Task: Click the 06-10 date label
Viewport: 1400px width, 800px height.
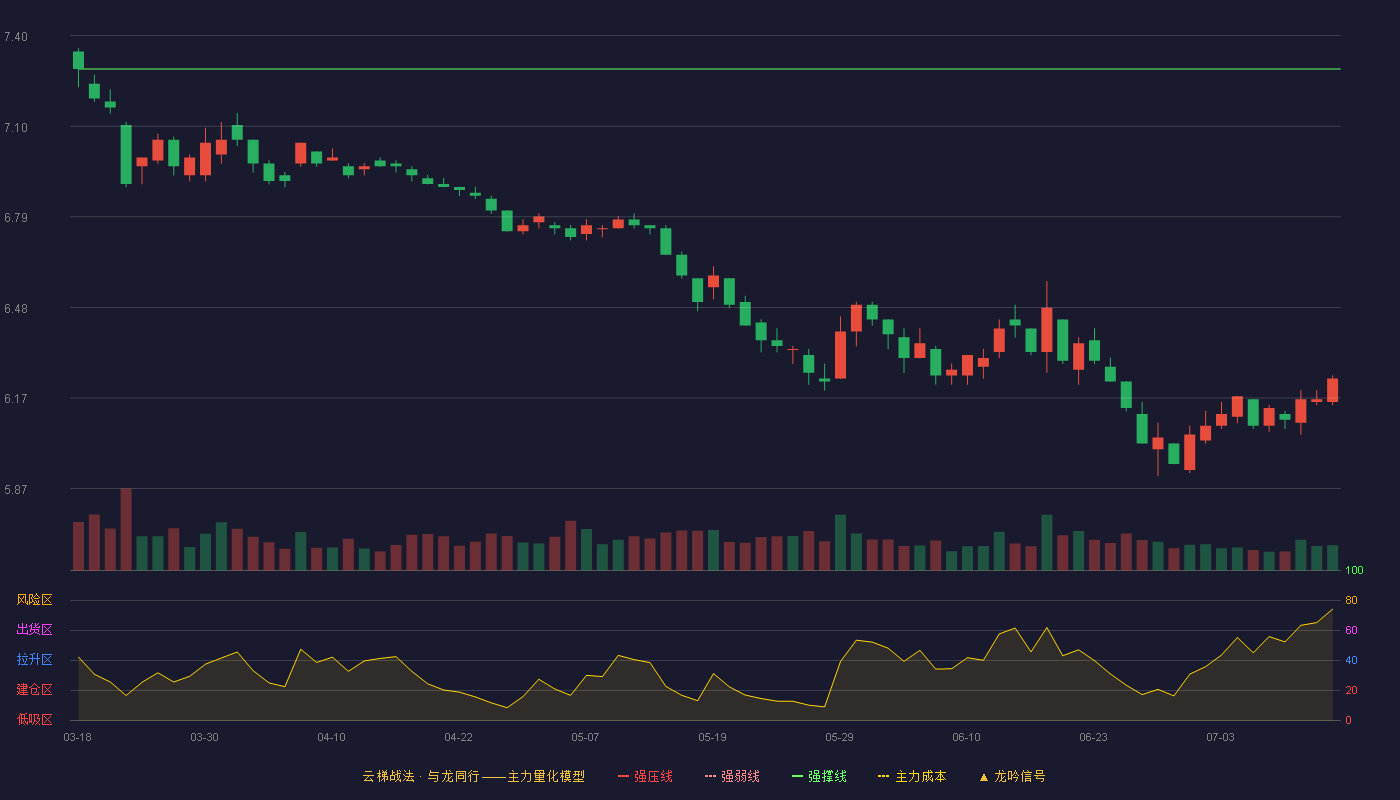Action: click(966, 737)
